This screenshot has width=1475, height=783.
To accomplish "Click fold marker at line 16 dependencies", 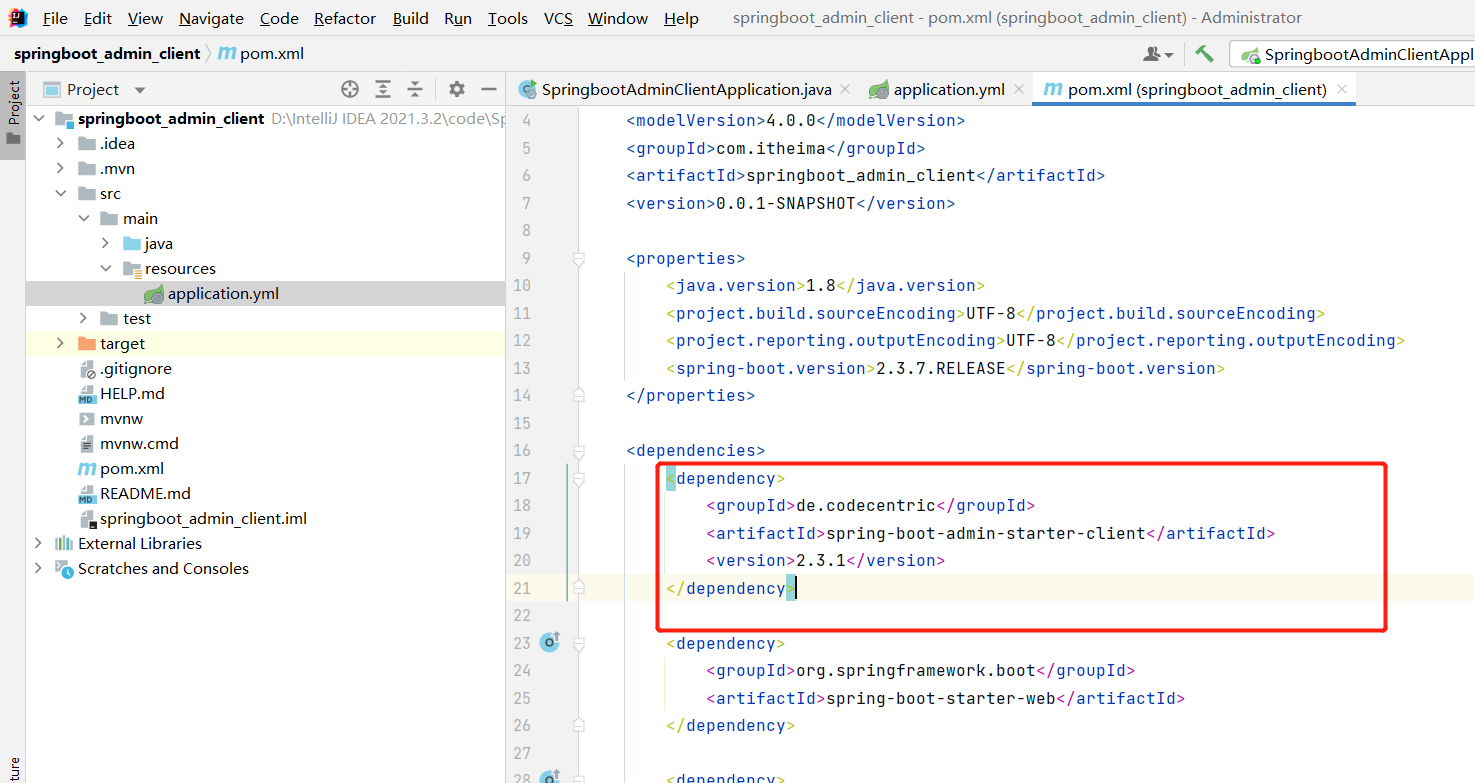I will [578, 451].
